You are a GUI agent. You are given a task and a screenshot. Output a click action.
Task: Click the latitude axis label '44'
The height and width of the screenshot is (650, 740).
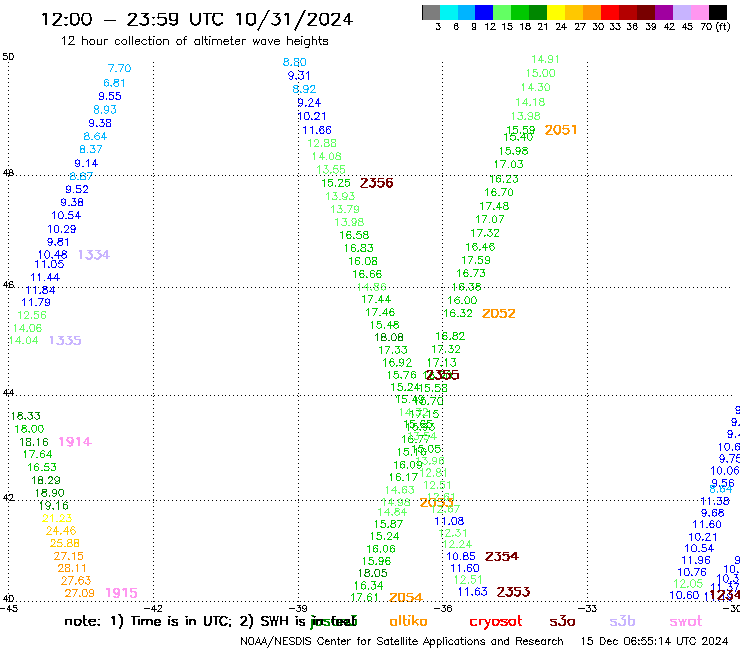(x=8, y=392)
